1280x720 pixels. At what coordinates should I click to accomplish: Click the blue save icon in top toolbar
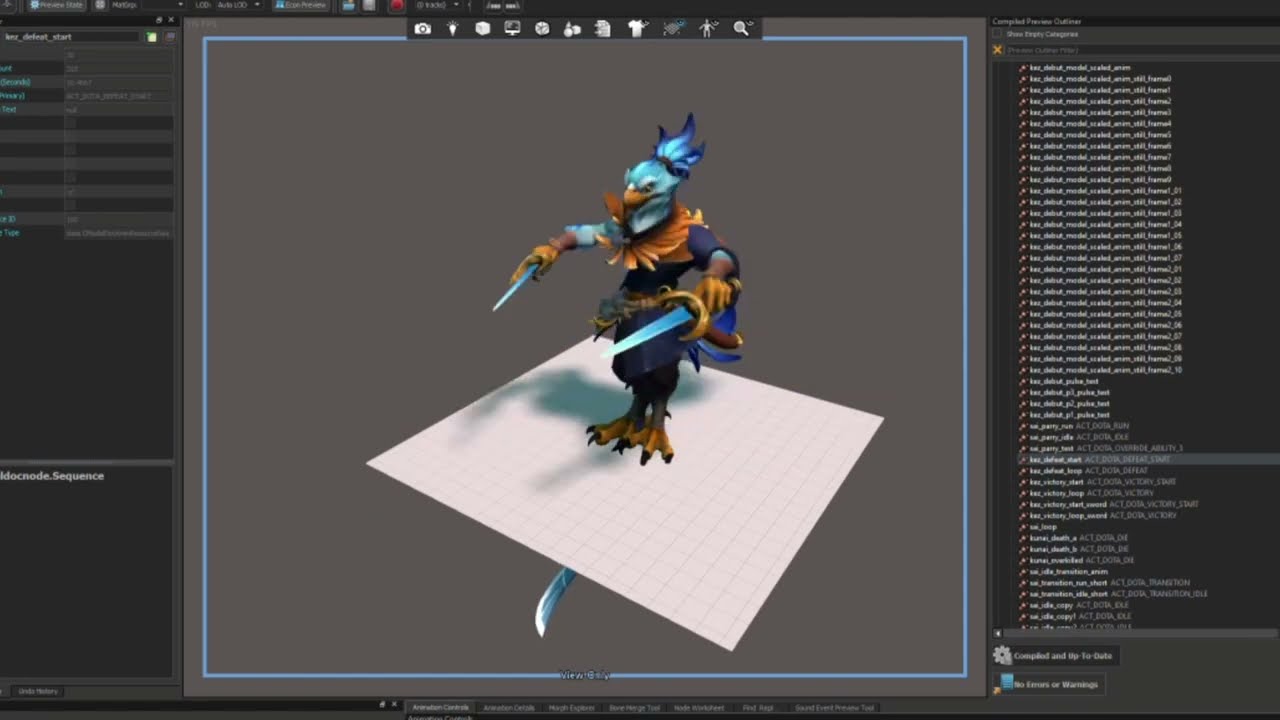point(348,5)
